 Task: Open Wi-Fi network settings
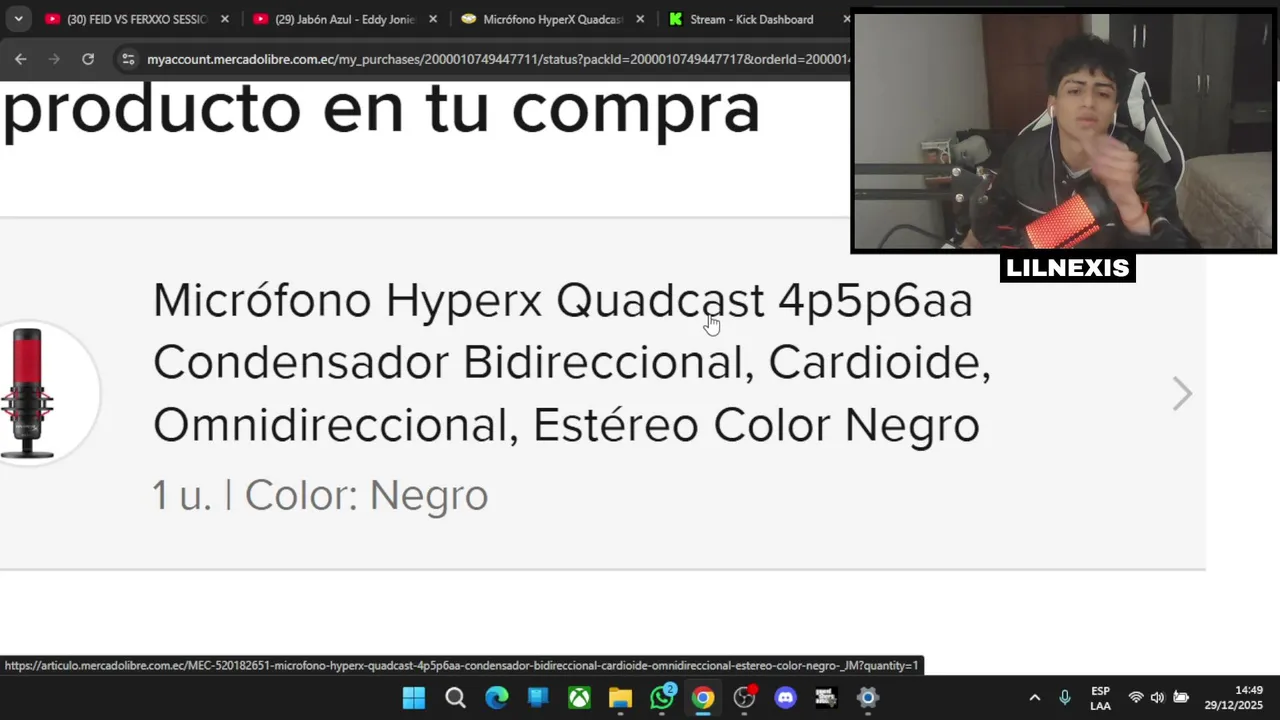pos(1136,697)
